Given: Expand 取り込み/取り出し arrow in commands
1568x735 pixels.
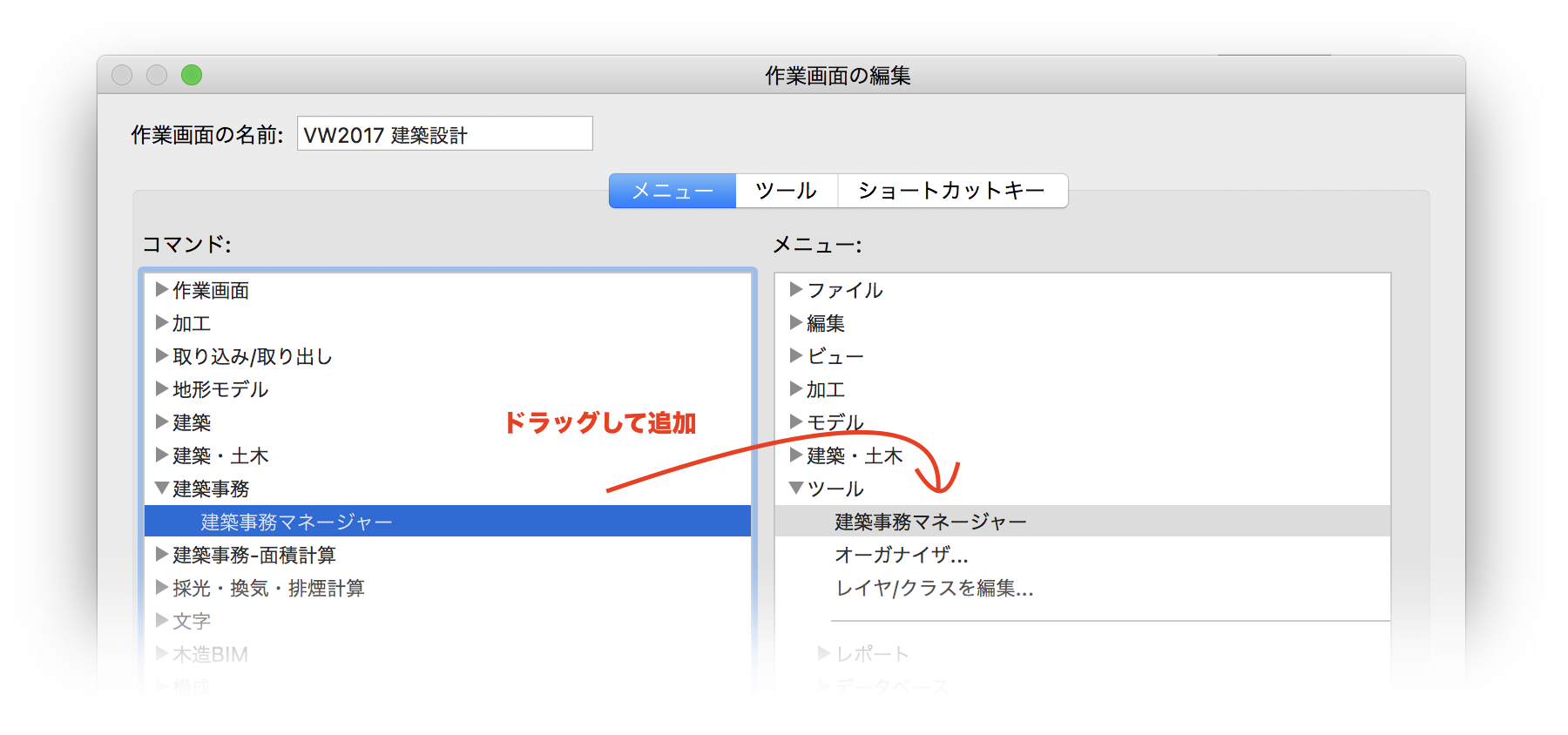Looking at the screenshot, I should pos(161,355).
